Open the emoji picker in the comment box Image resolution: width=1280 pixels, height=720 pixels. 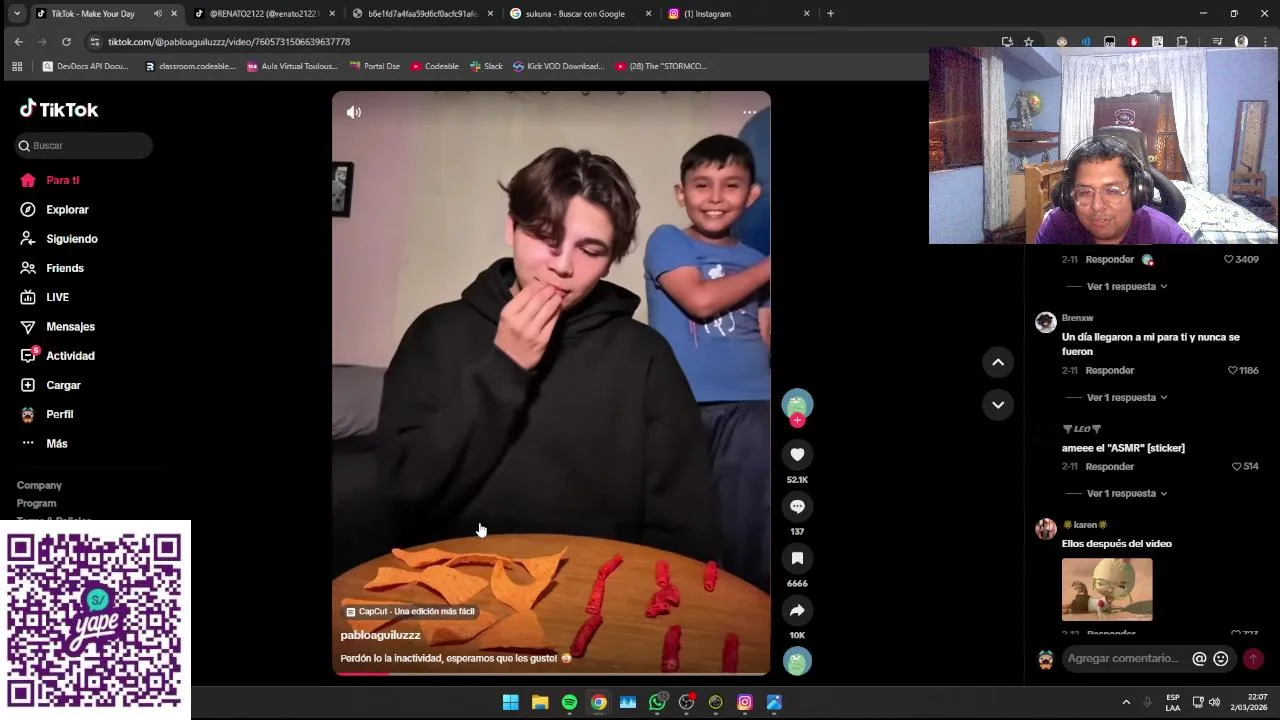coord(1221,659)
